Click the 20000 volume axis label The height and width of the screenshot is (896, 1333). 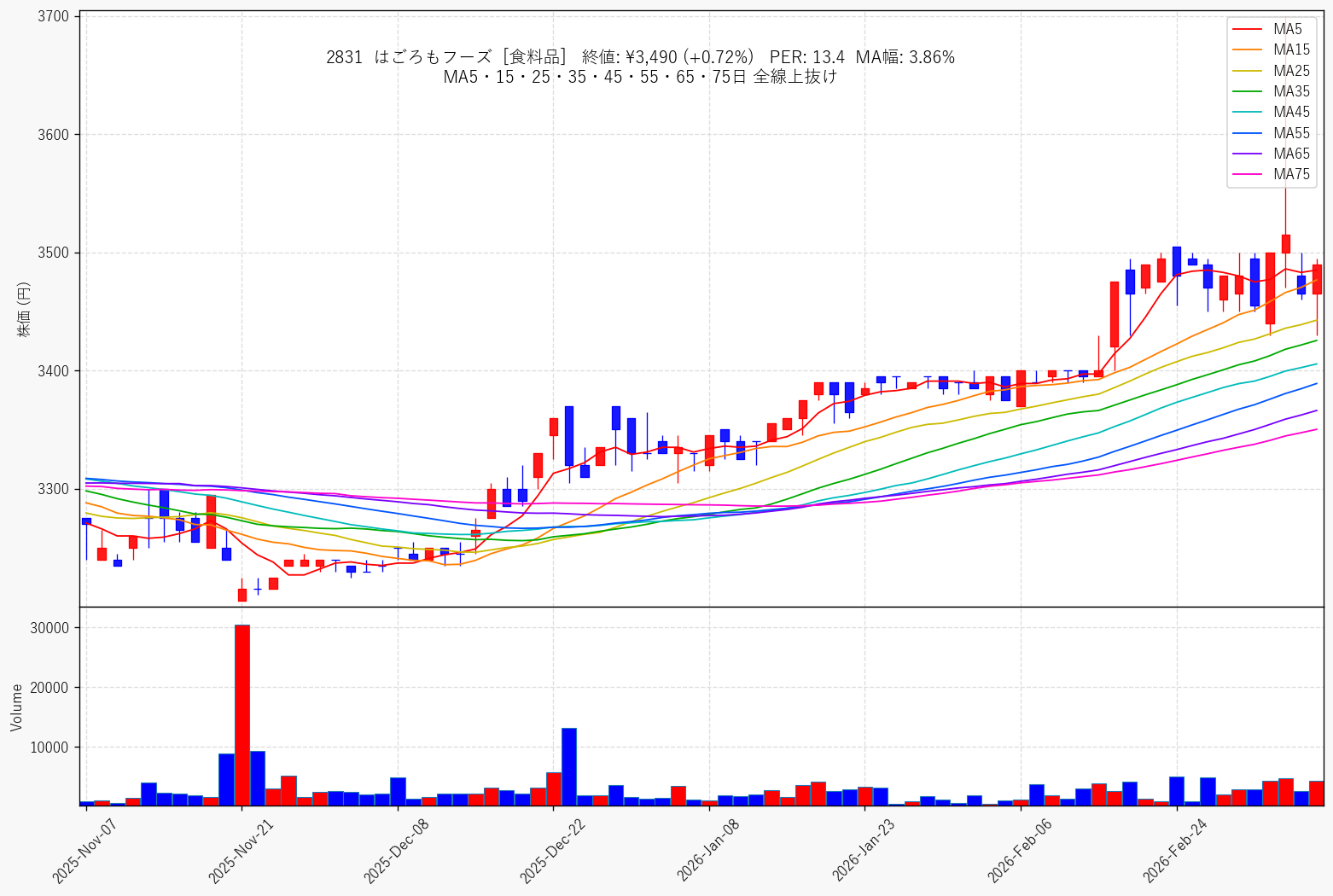51,688
